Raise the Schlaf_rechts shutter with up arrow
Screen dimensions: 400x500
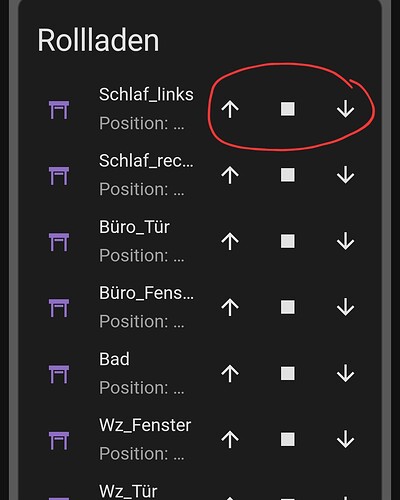tap(230, 175)
